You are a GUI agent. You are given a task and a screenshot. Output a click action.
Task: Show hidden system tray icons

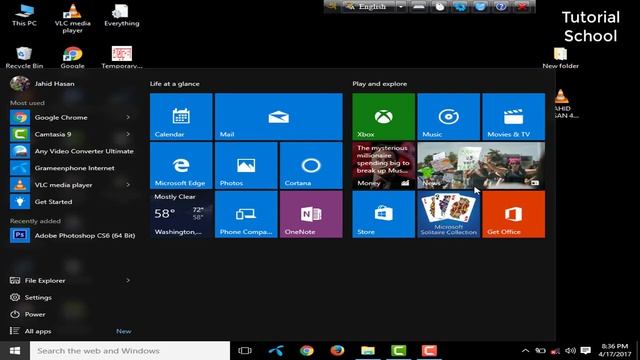525,351
